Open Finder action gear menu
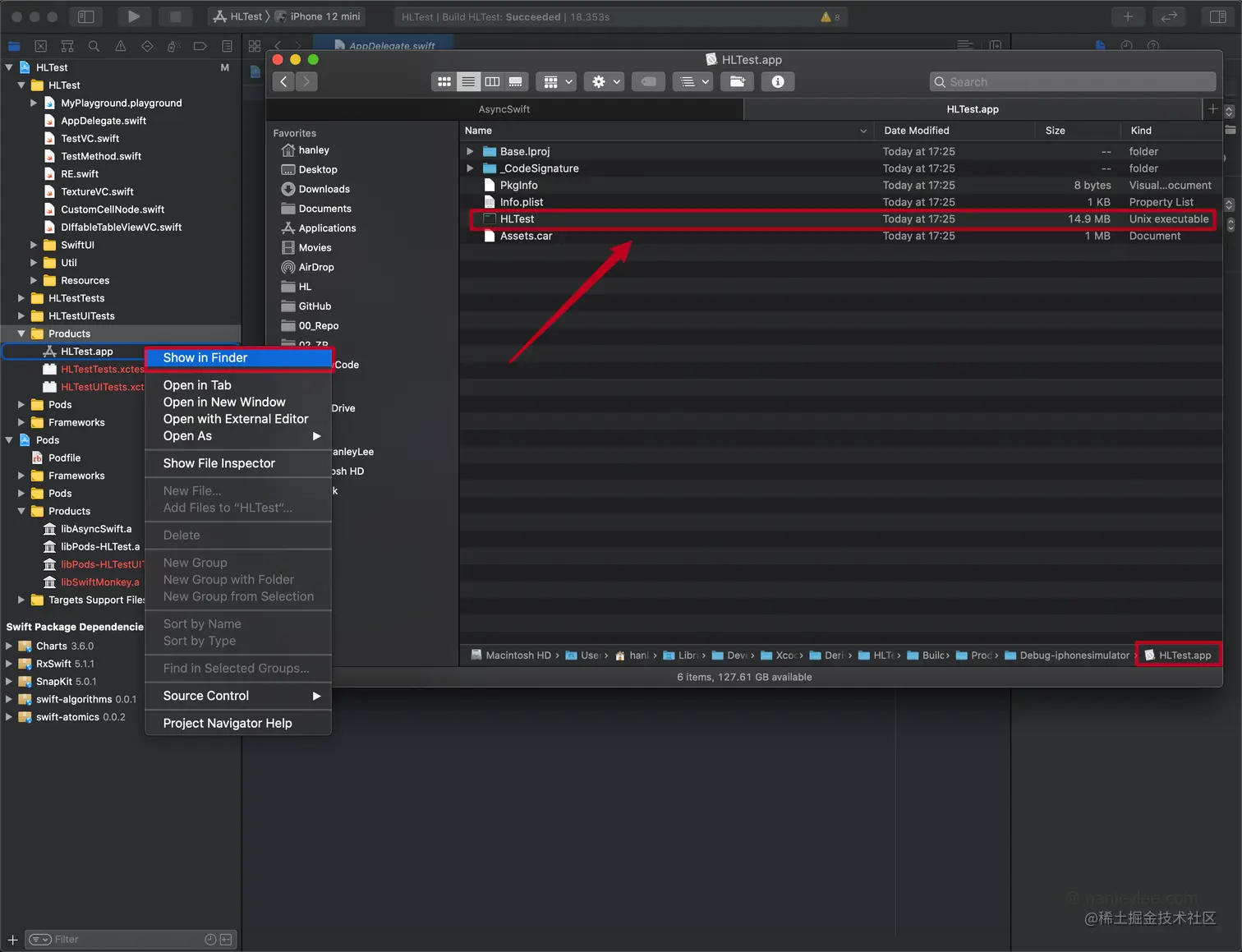1242x952 pixels. click(x=605, y=81)
